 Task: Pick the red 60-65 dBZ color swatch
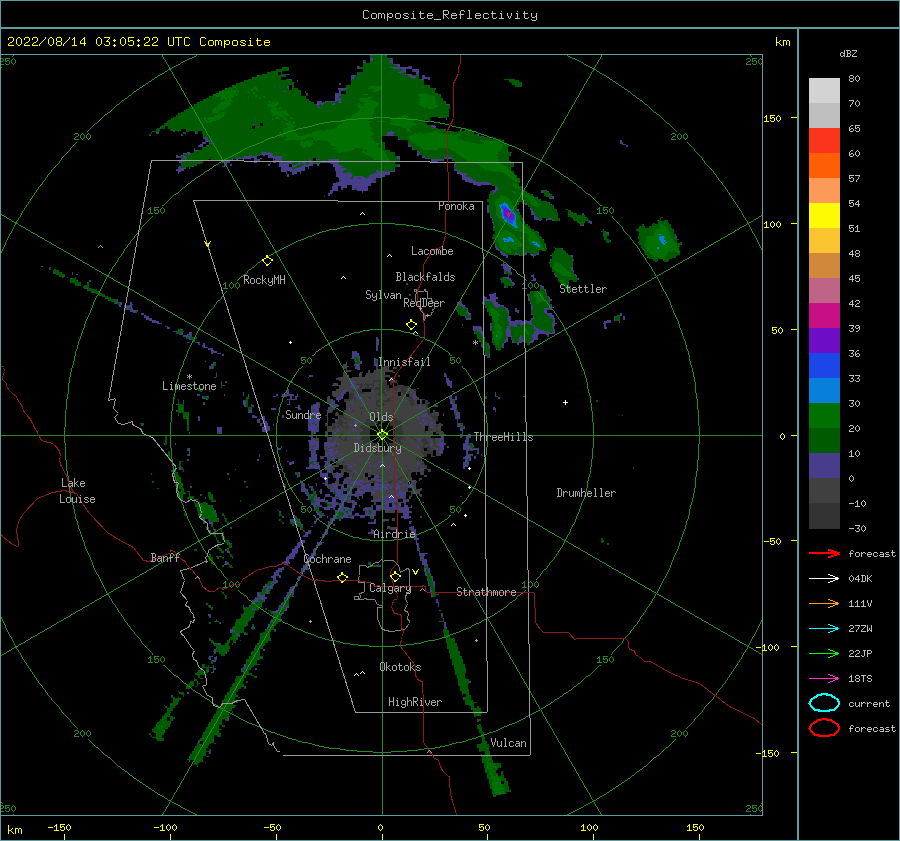pyautogui.click(x=824, y=140)
